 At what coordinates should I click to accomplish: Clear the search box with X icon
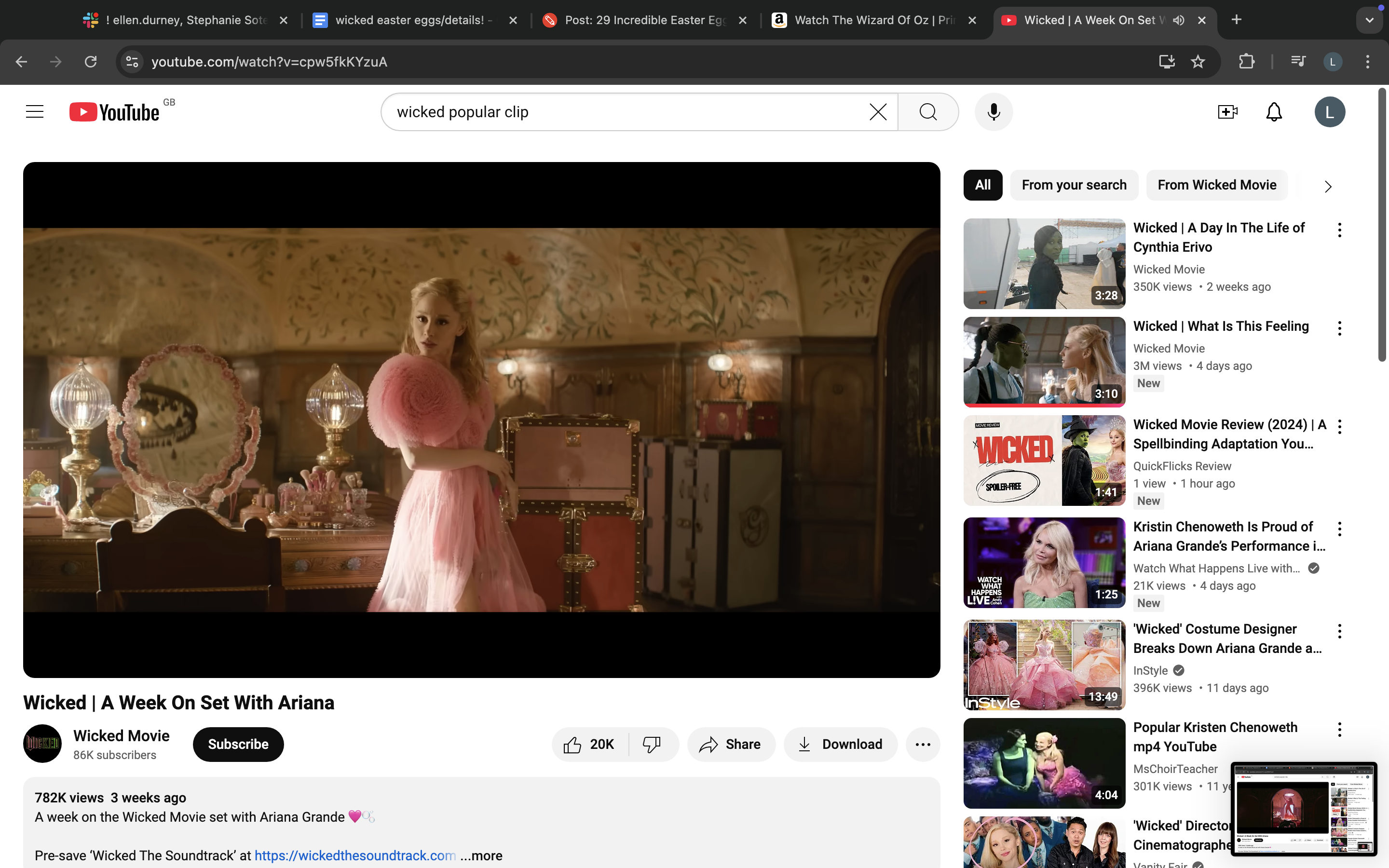[x=878, y=112]
